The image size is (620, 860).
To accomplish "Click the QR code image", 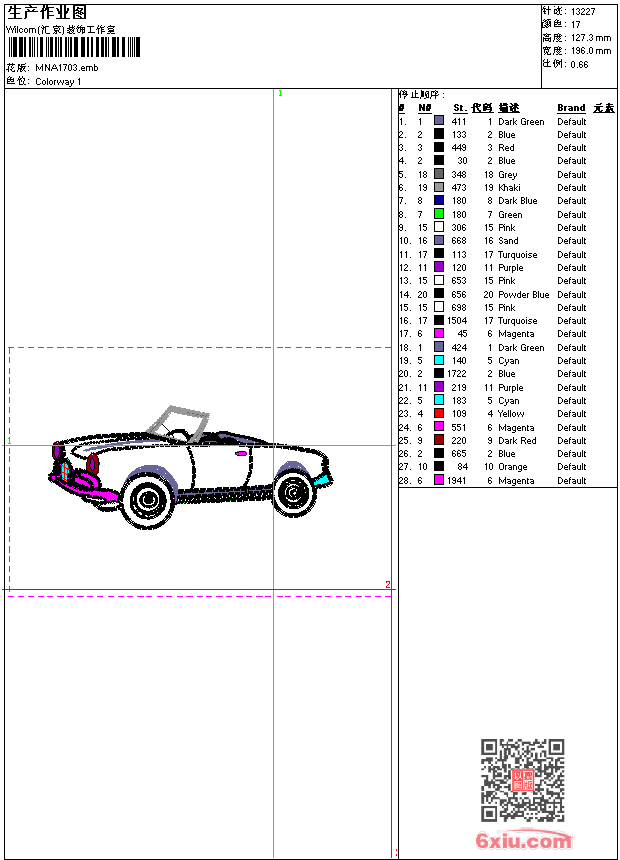I will coord(522,780).
